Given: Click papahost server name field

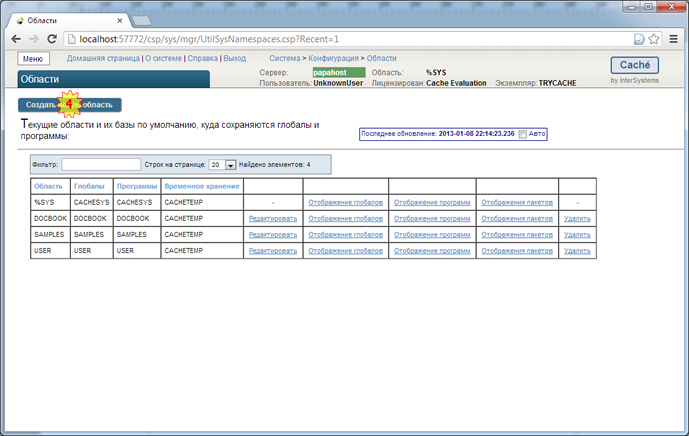Looking at the screenshot, I should coord(339,73).
